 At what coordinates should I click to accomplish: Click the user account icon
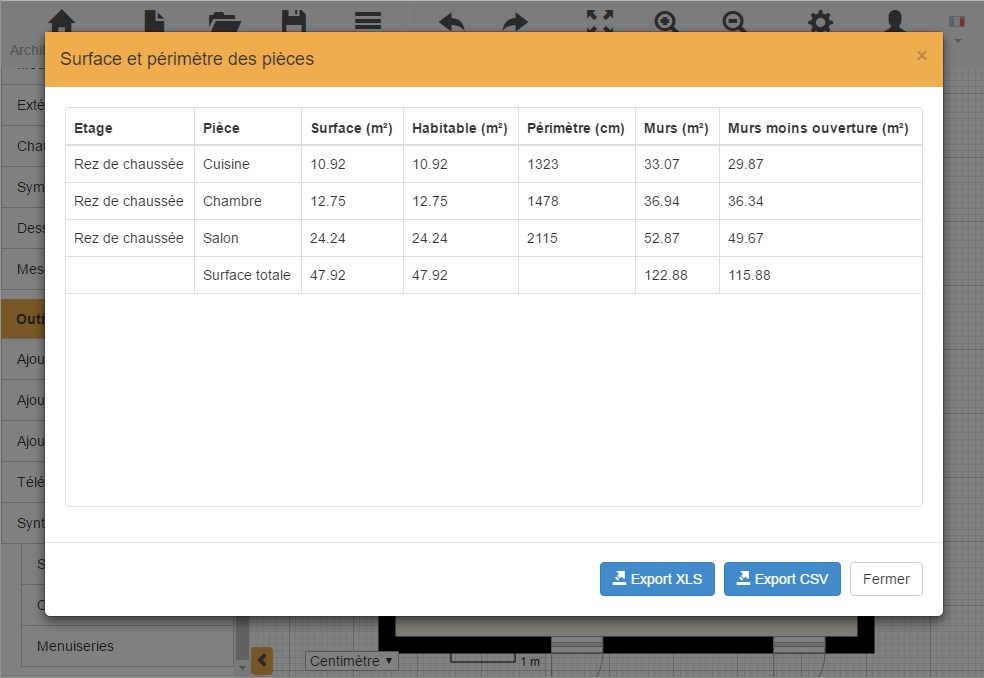895,20
